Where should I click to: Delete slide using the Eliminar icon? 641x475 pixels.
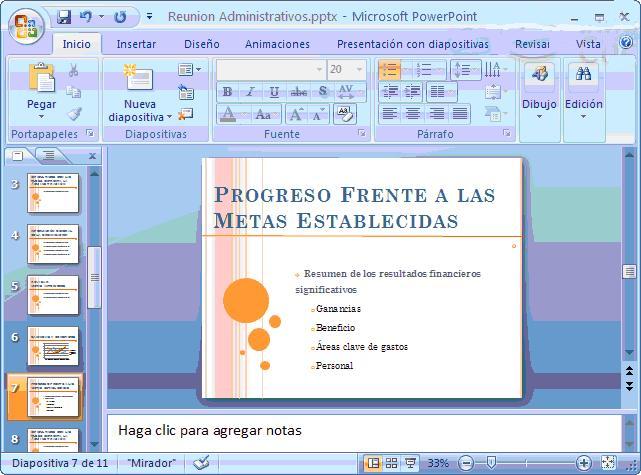[x=186, y=114]
